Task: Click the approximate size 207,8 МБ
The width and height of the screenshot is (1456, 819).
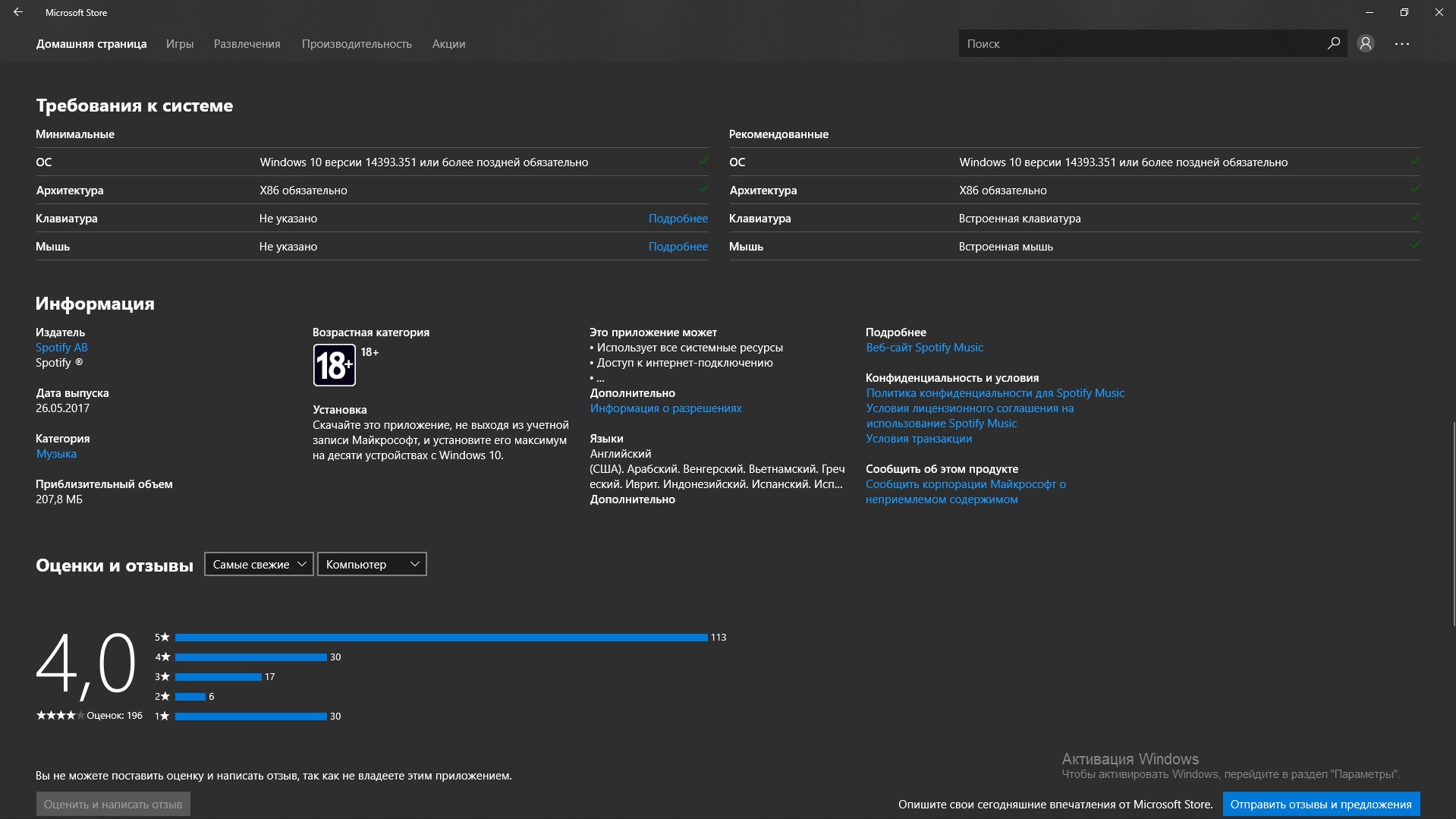Action: [x=59, y=499]
